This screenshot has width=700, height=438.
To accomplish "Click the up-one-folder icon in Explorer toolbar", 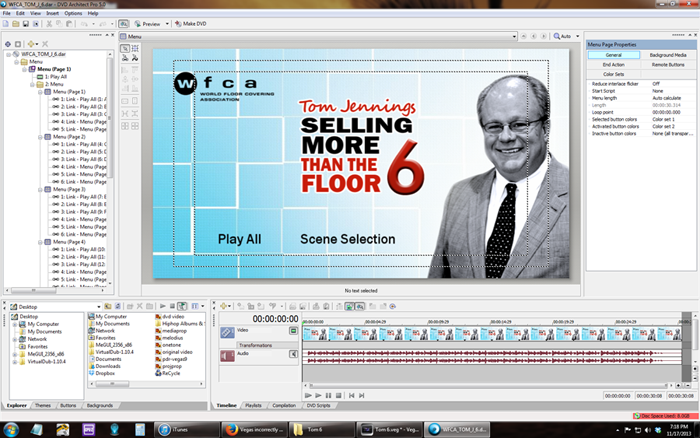I will click(108, 306).
